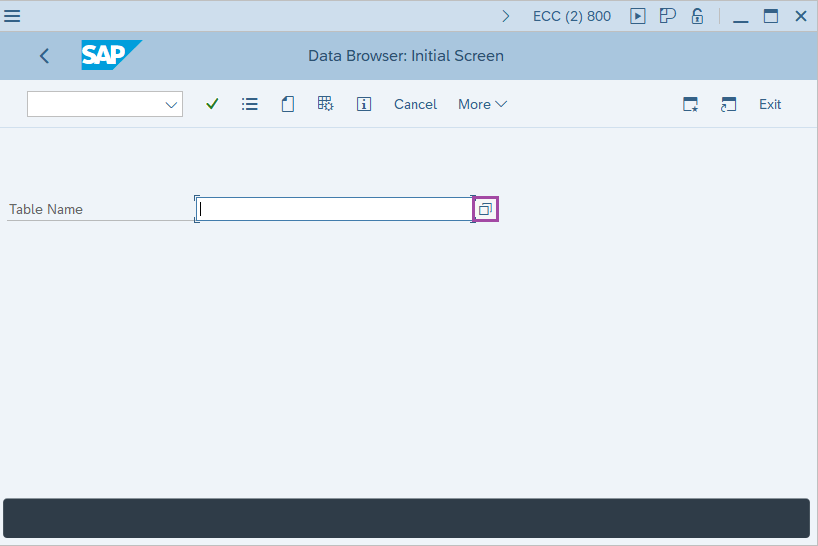Open the hamburger menu at top left

click(12, 16)
